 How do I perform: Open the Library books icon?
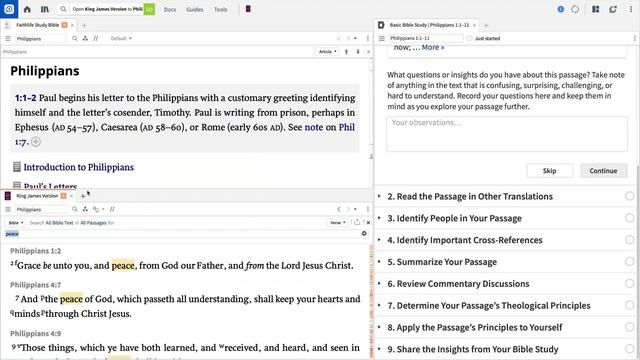click(45, 9)
